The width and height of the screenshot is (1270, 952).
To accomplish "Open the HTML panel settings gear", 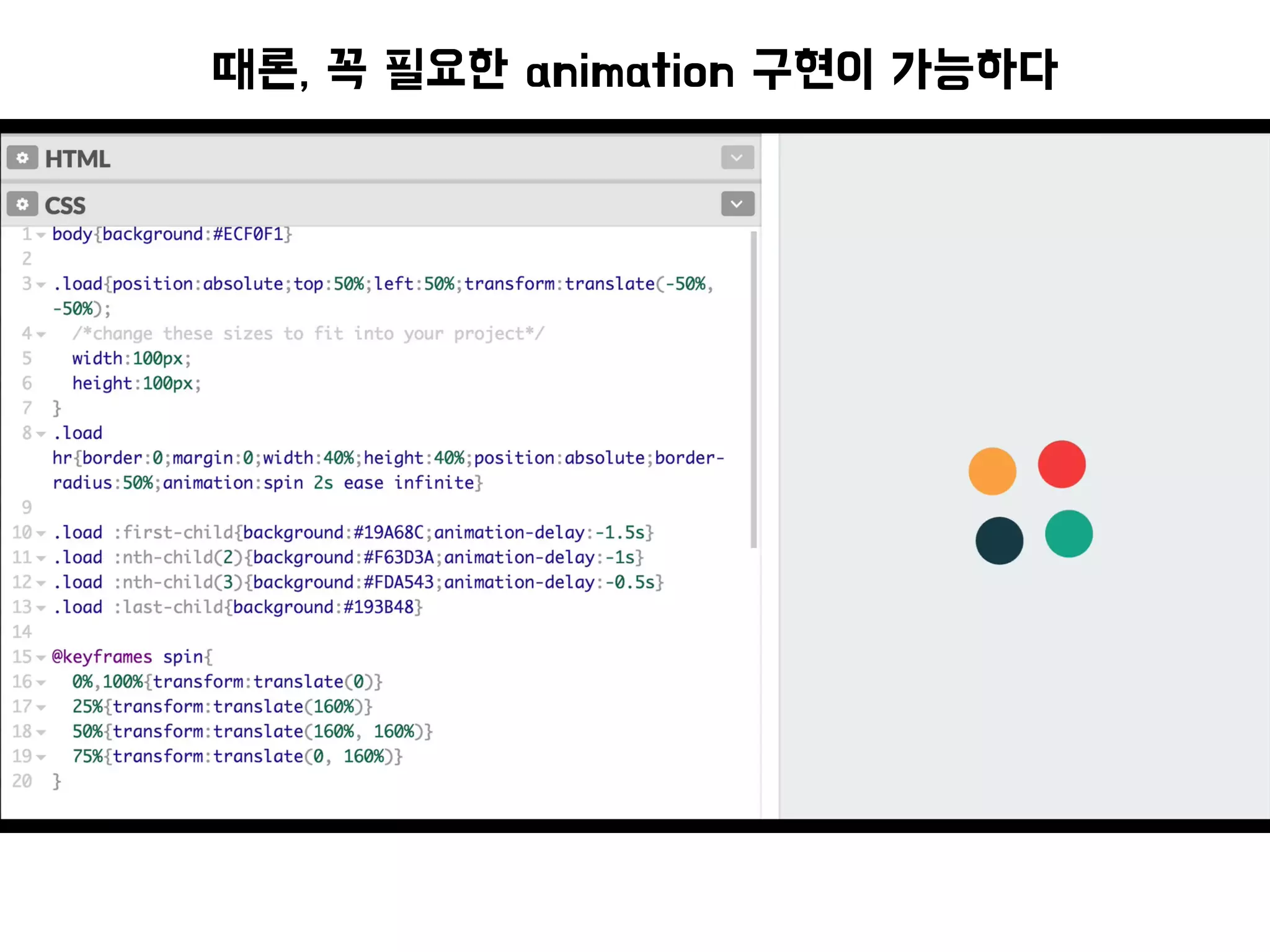I will [22, 158].
